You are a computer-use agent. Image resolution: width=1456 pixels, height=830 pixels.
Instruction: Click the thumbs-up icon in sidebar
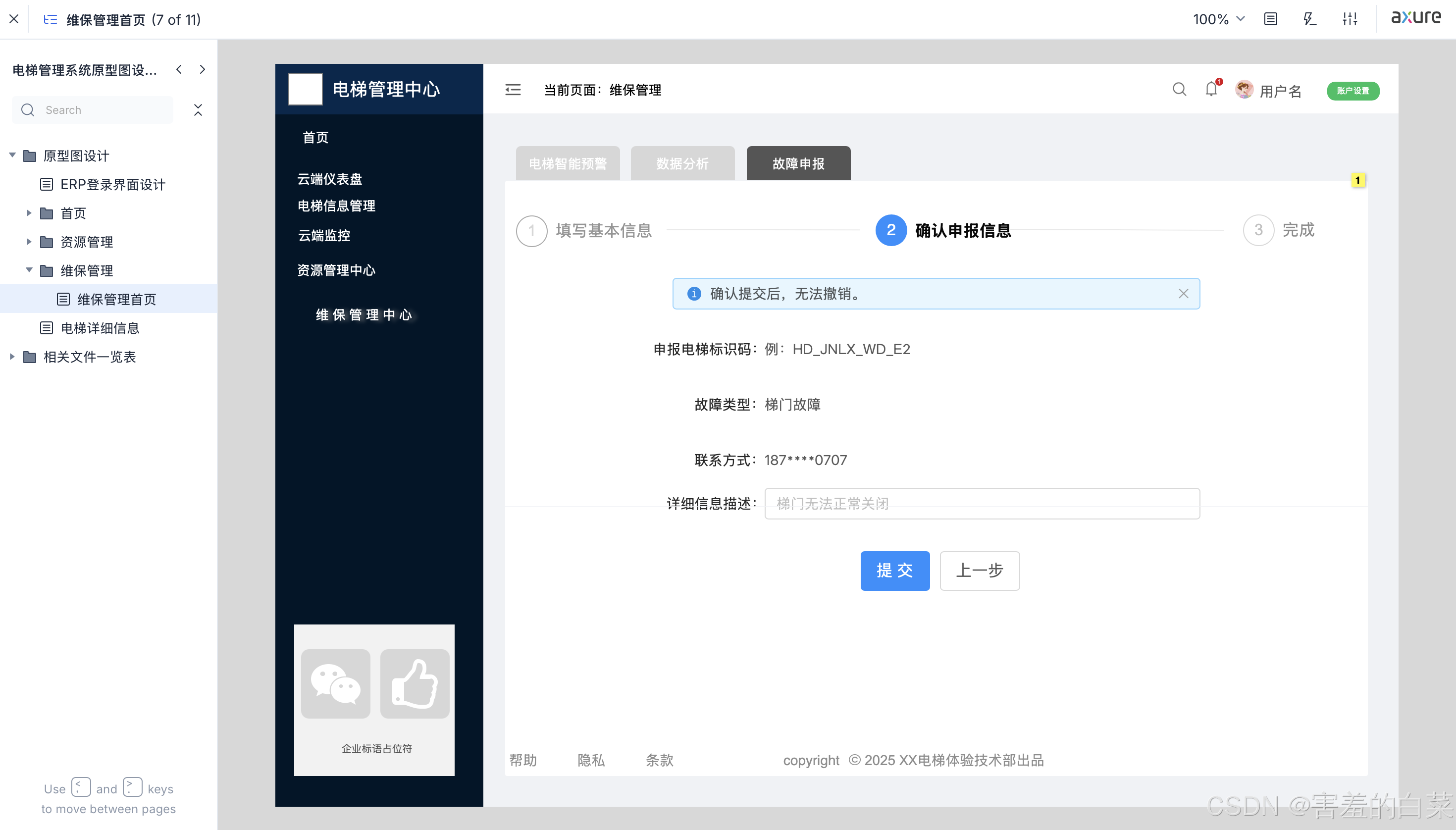click(x=415, y=683)
